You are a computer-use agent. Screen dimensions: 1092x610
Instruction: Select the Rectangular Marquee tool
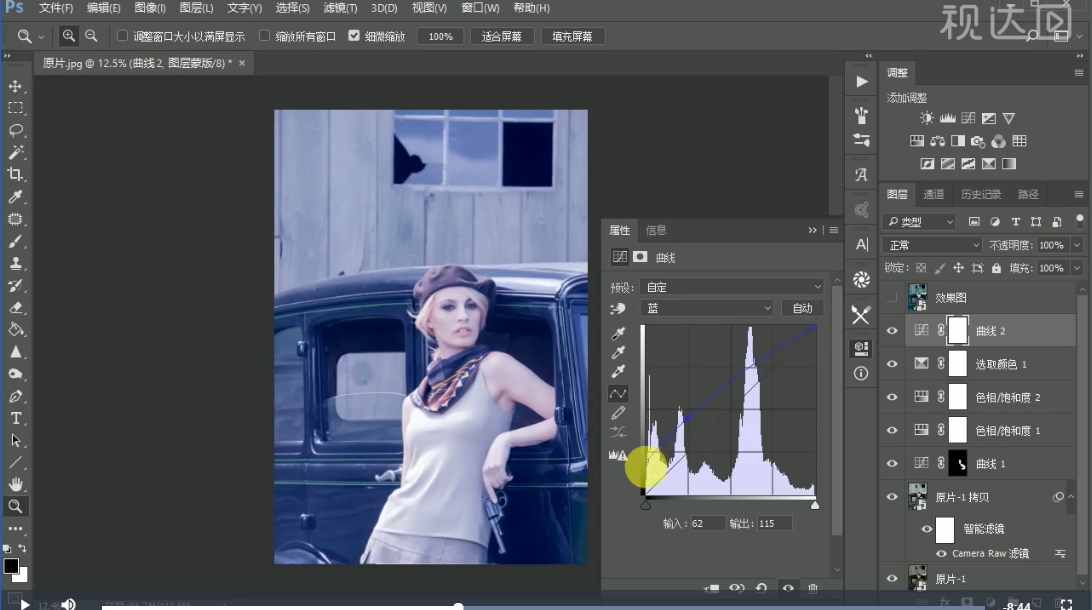pyautogui.click(x=15, y=109)
